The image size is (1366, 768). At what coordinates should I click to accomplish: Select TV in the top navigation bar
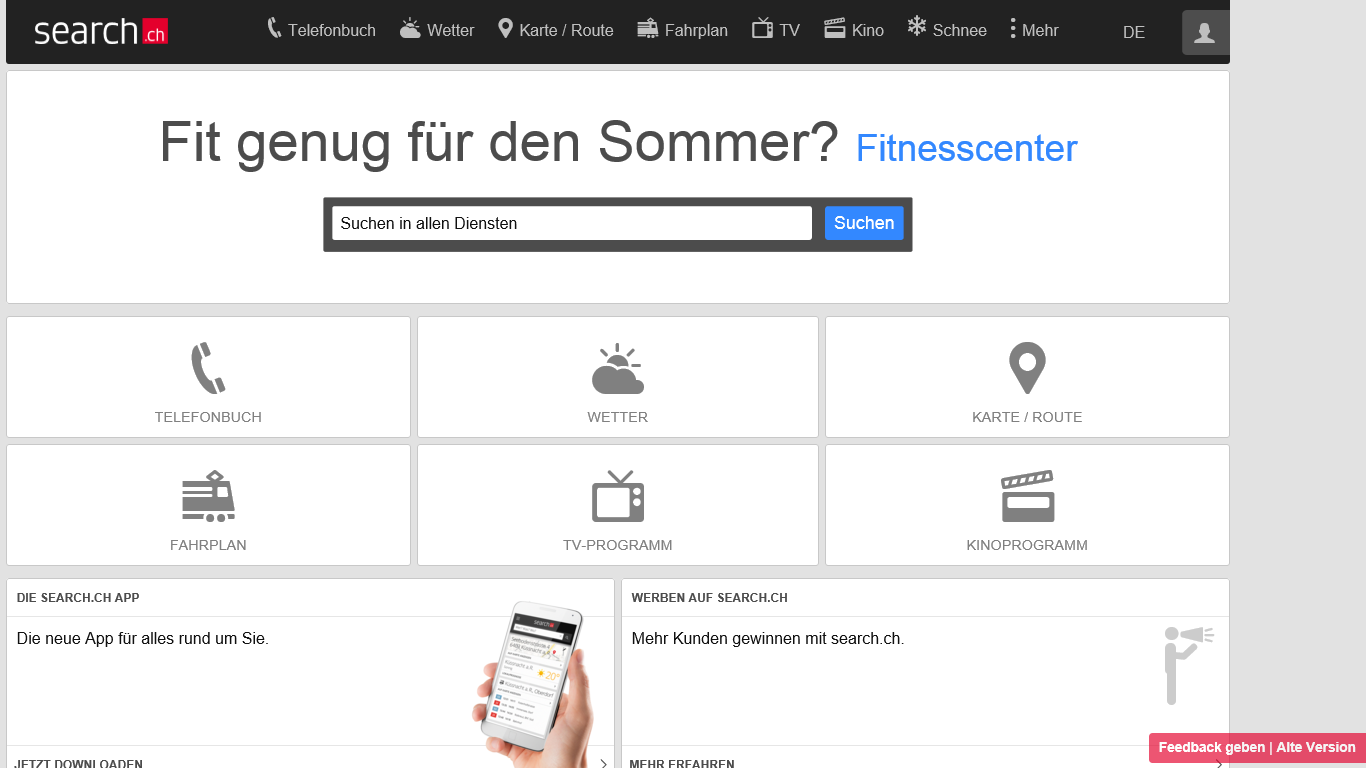pyautogui.click(x=776, y=29)
